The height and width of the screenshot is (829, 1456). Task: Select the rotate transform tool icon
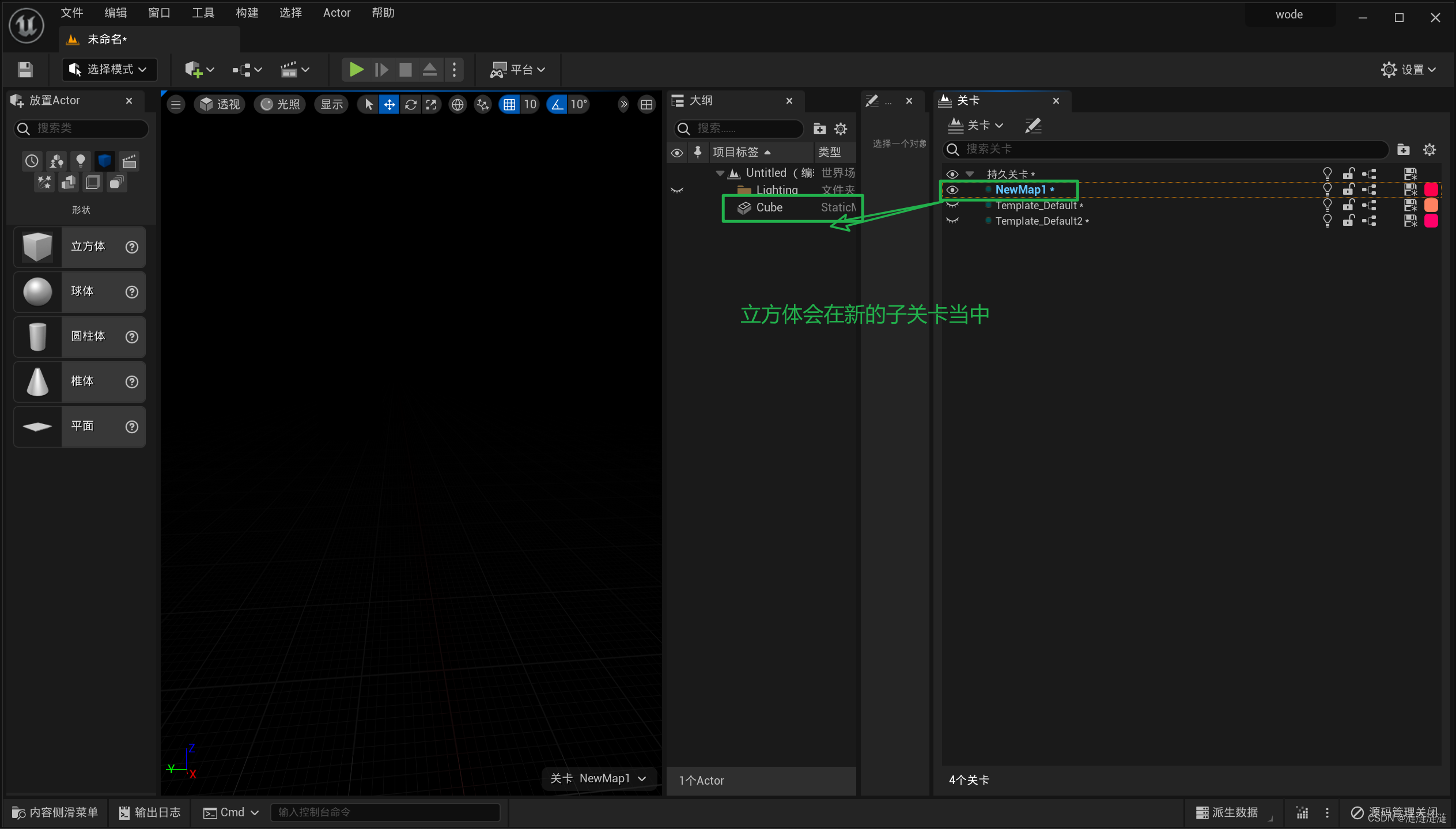tap(411, 104)
